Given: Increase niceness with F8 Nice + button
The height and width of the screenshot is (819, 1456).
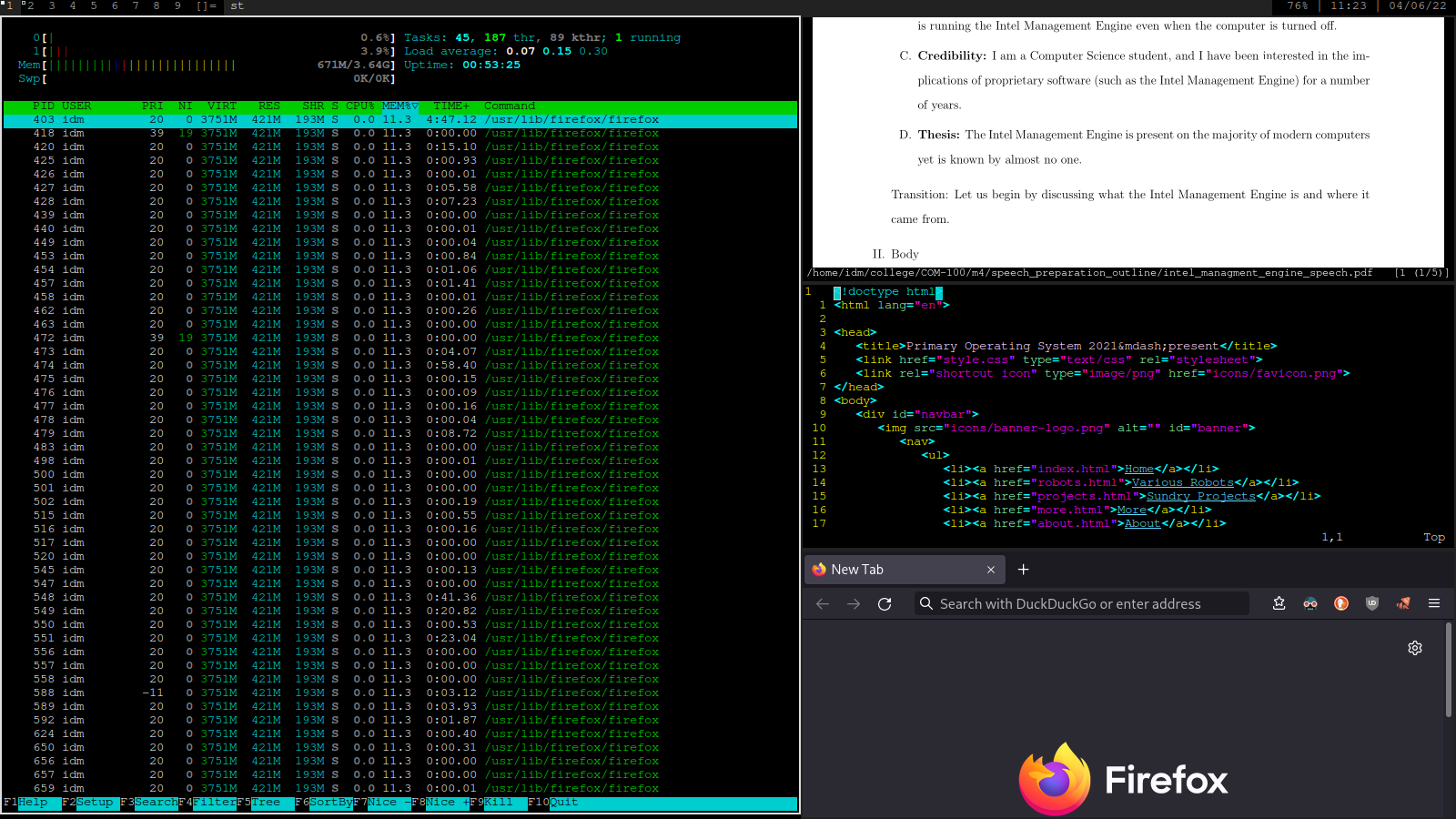Looking at the screenshot, I should click(440, 803).
